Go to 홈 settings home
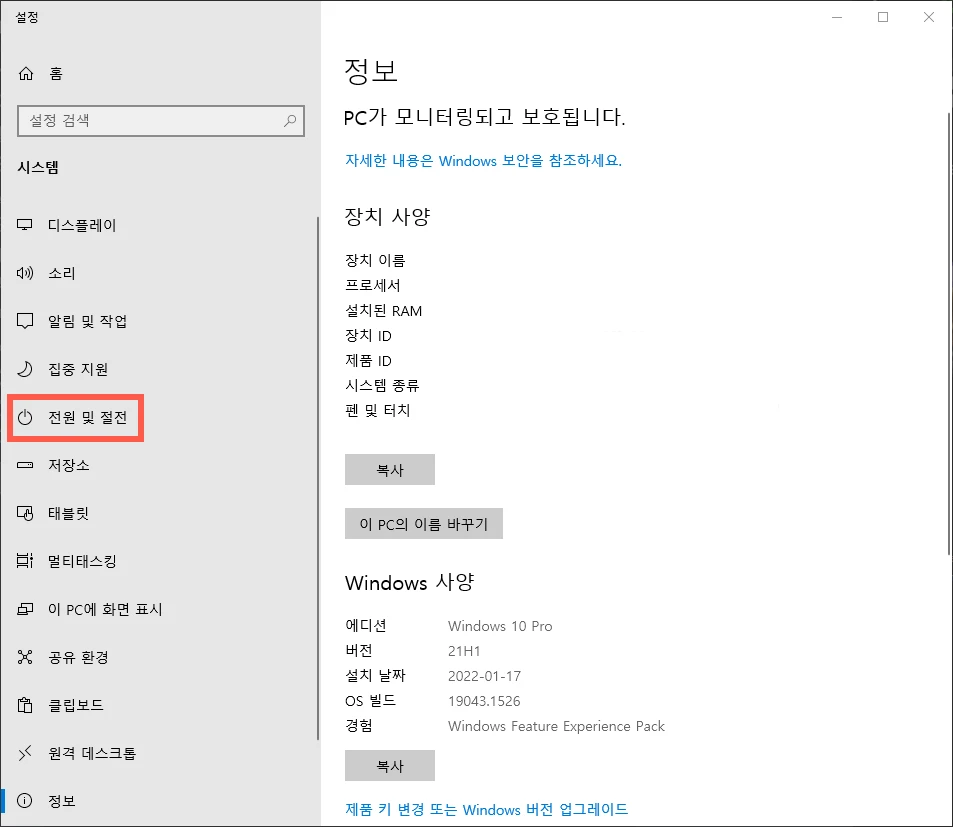The height and width of the screenshot is (827, 953). (x=159, y=74)
